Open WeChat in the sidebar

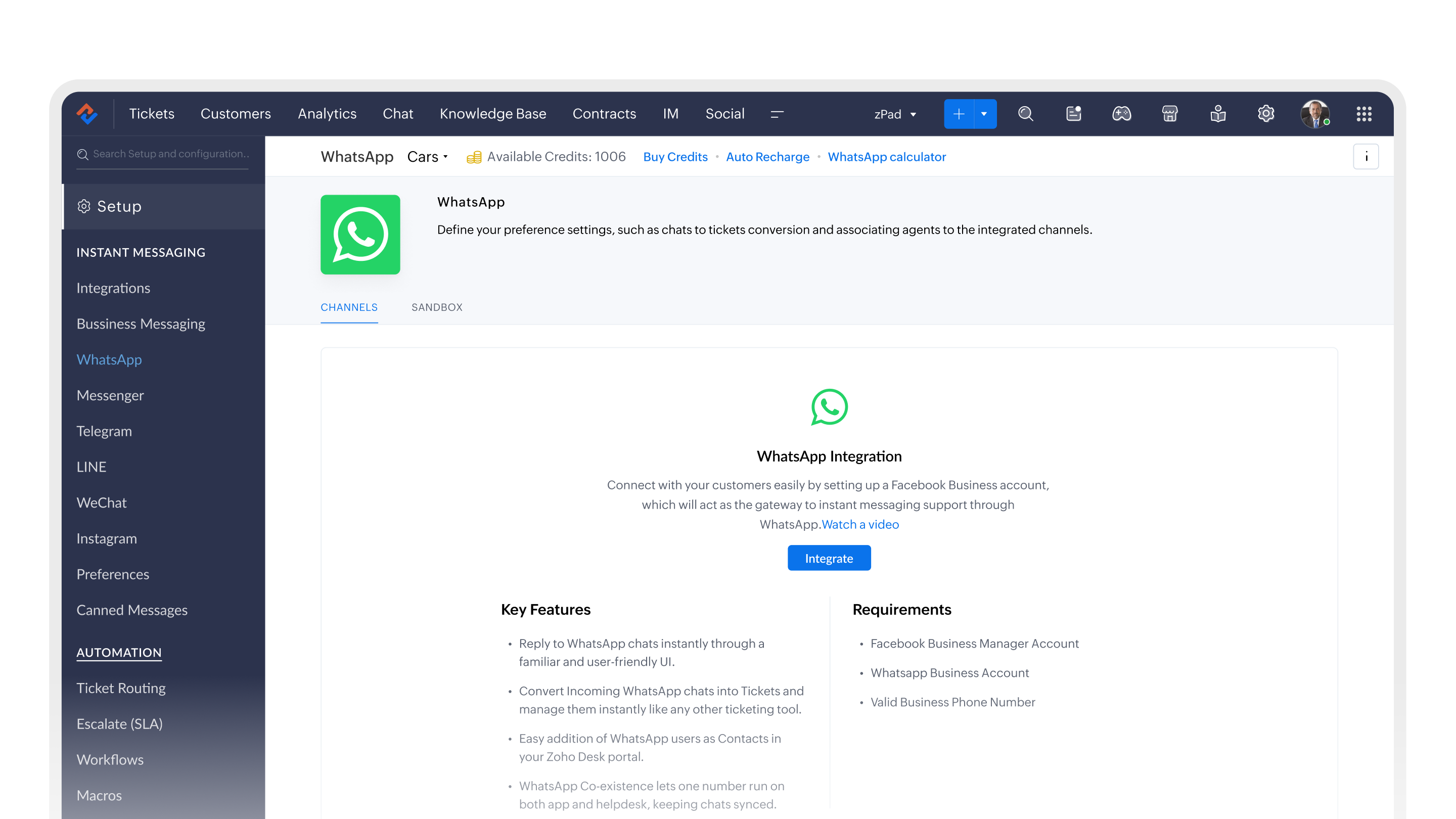point(101,503)
